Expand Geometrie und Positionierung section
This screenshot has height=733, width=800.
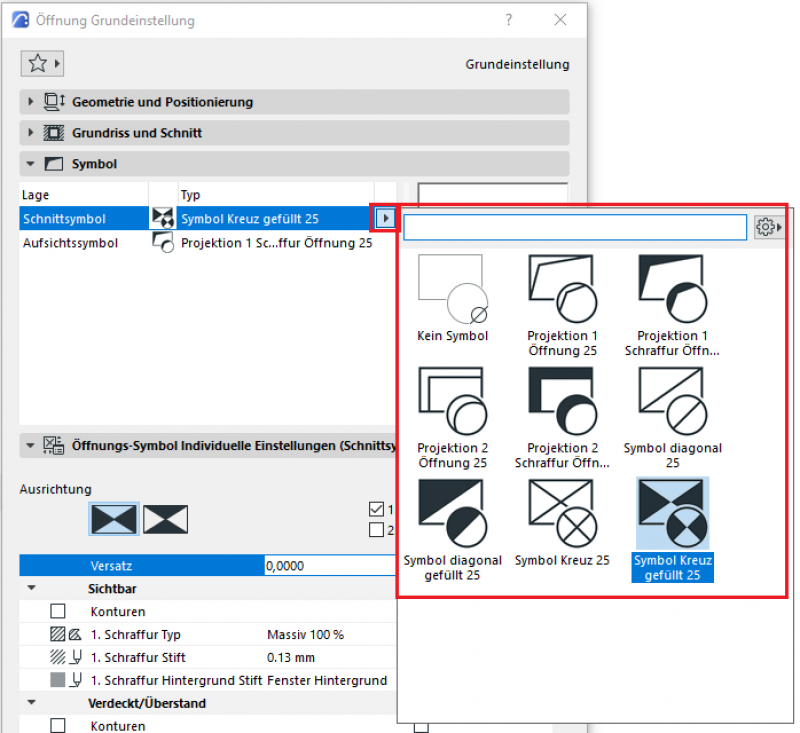[31, 102]
